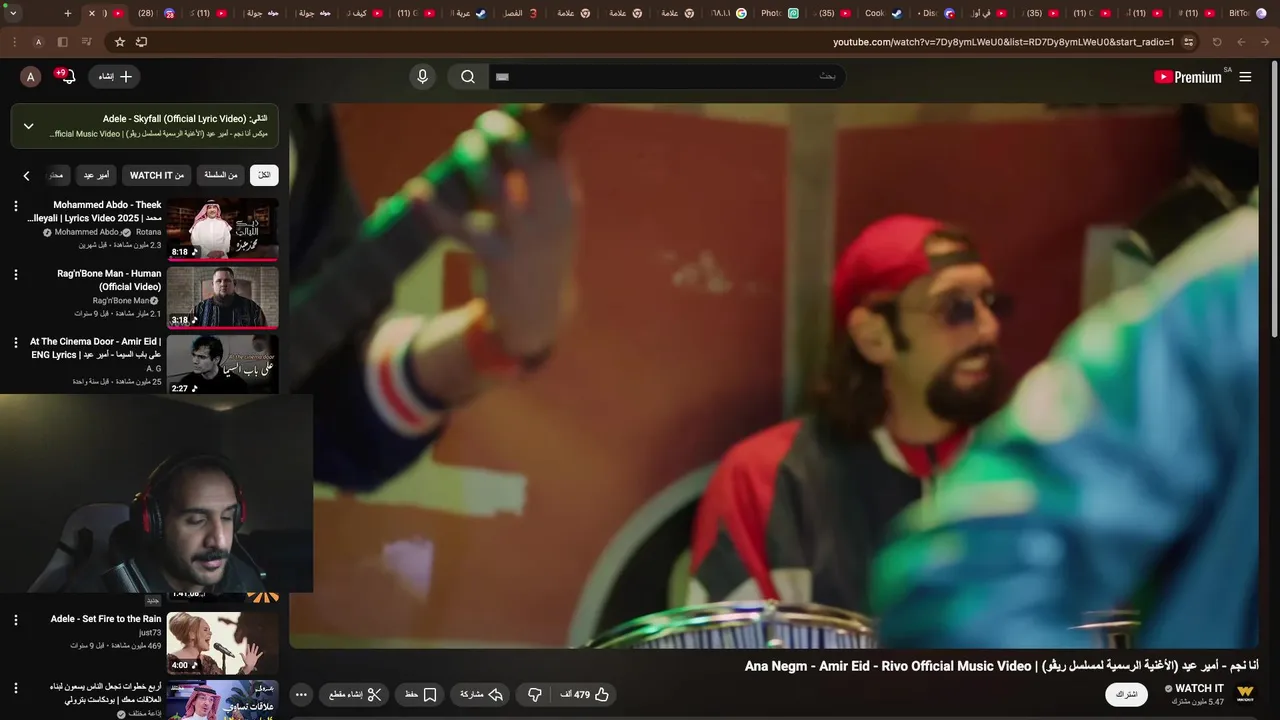Open Rag'n'Bone Man Human thumbnail
The height and width of the screenshot is (720, 1280).
click(x=222, y=297)
